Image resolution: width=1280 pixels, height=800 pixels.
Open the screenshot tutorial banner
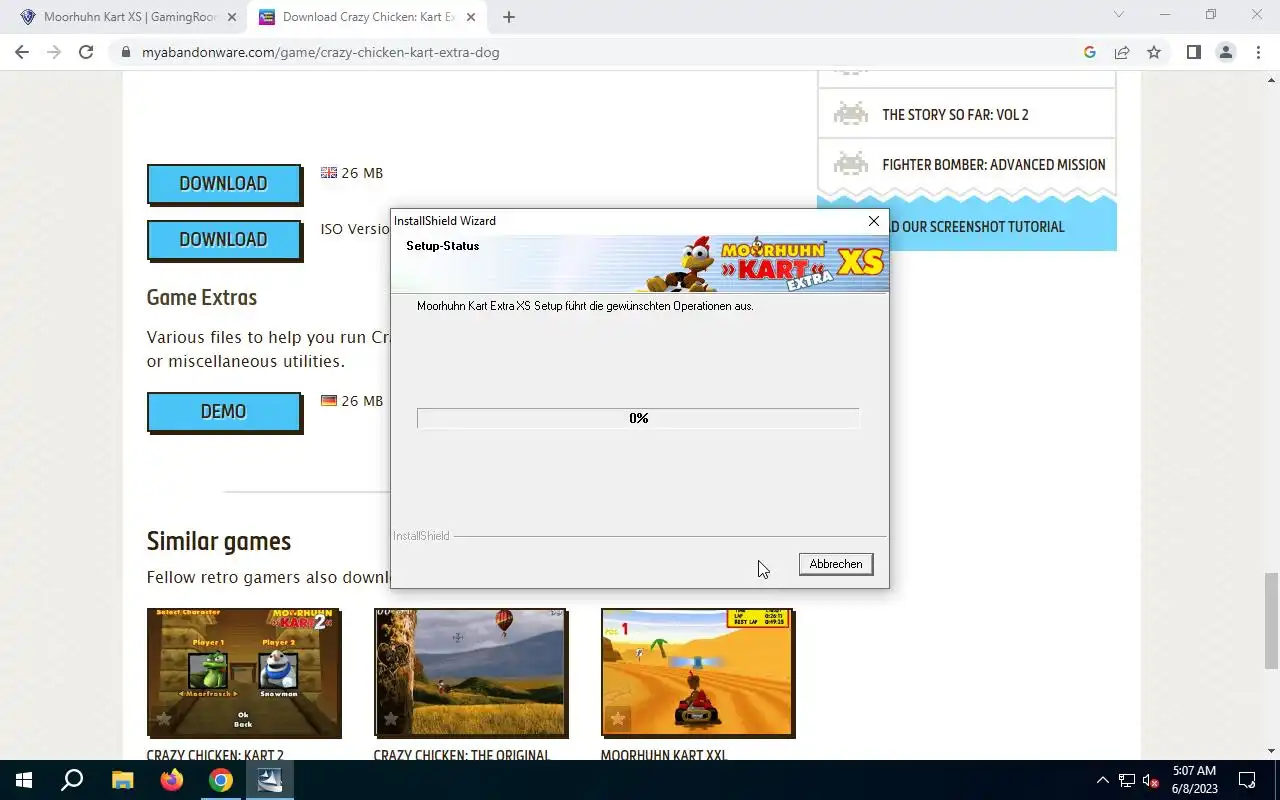[x=1002, y=227]
